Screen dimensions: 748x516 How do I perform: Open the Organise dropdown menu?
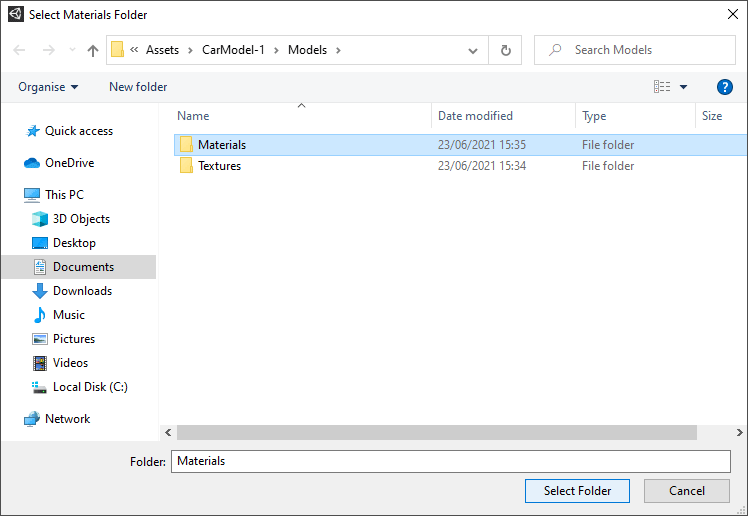pos(48,87)
